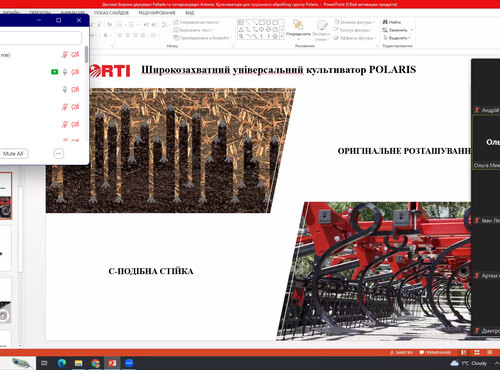Open Task View on Windows taskbar
Image resolution: width=500 pixels, height=370 pixels.
(44, 363)
